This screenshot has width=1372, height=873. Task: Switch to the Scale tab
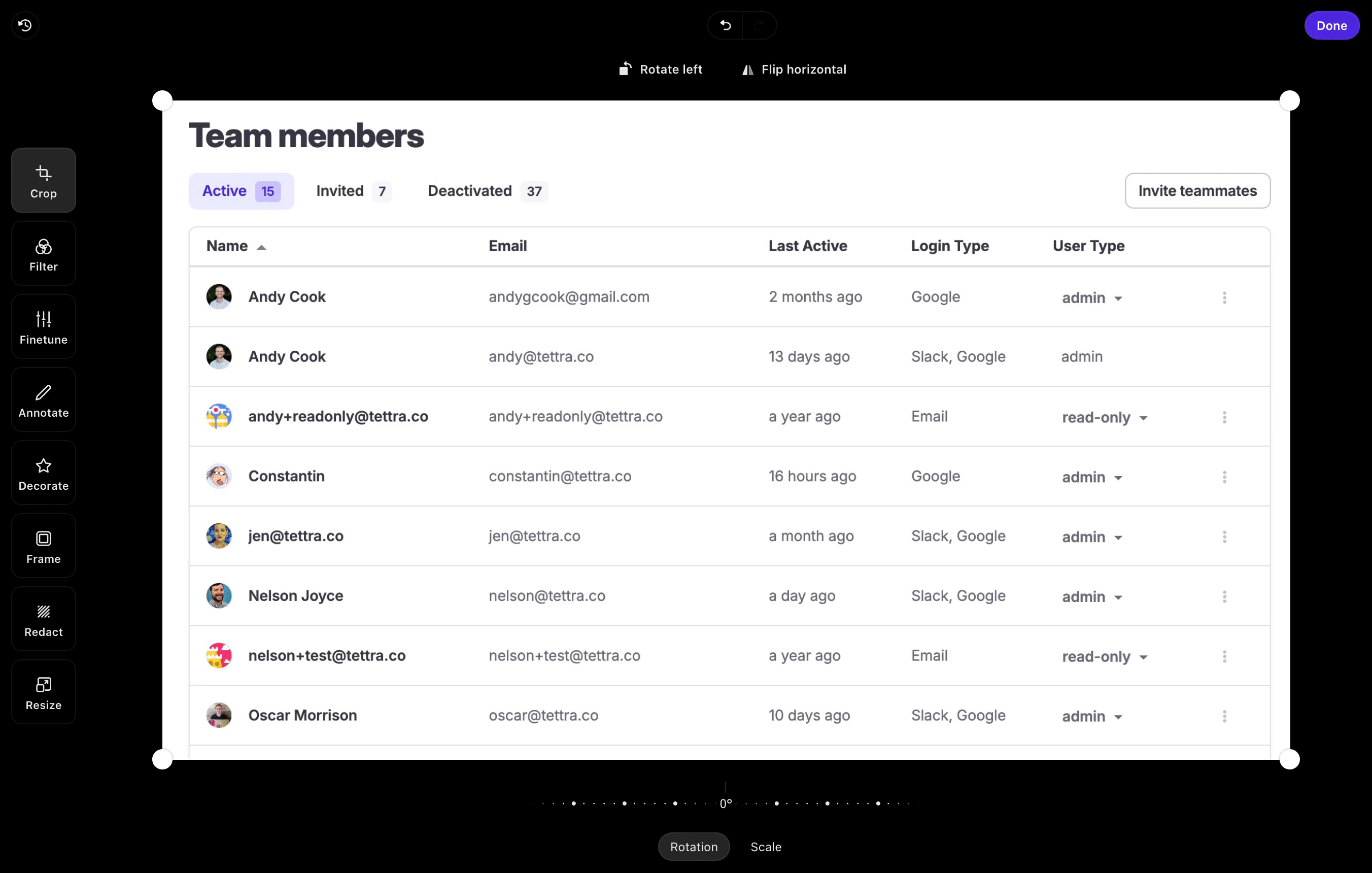point(765,847)
